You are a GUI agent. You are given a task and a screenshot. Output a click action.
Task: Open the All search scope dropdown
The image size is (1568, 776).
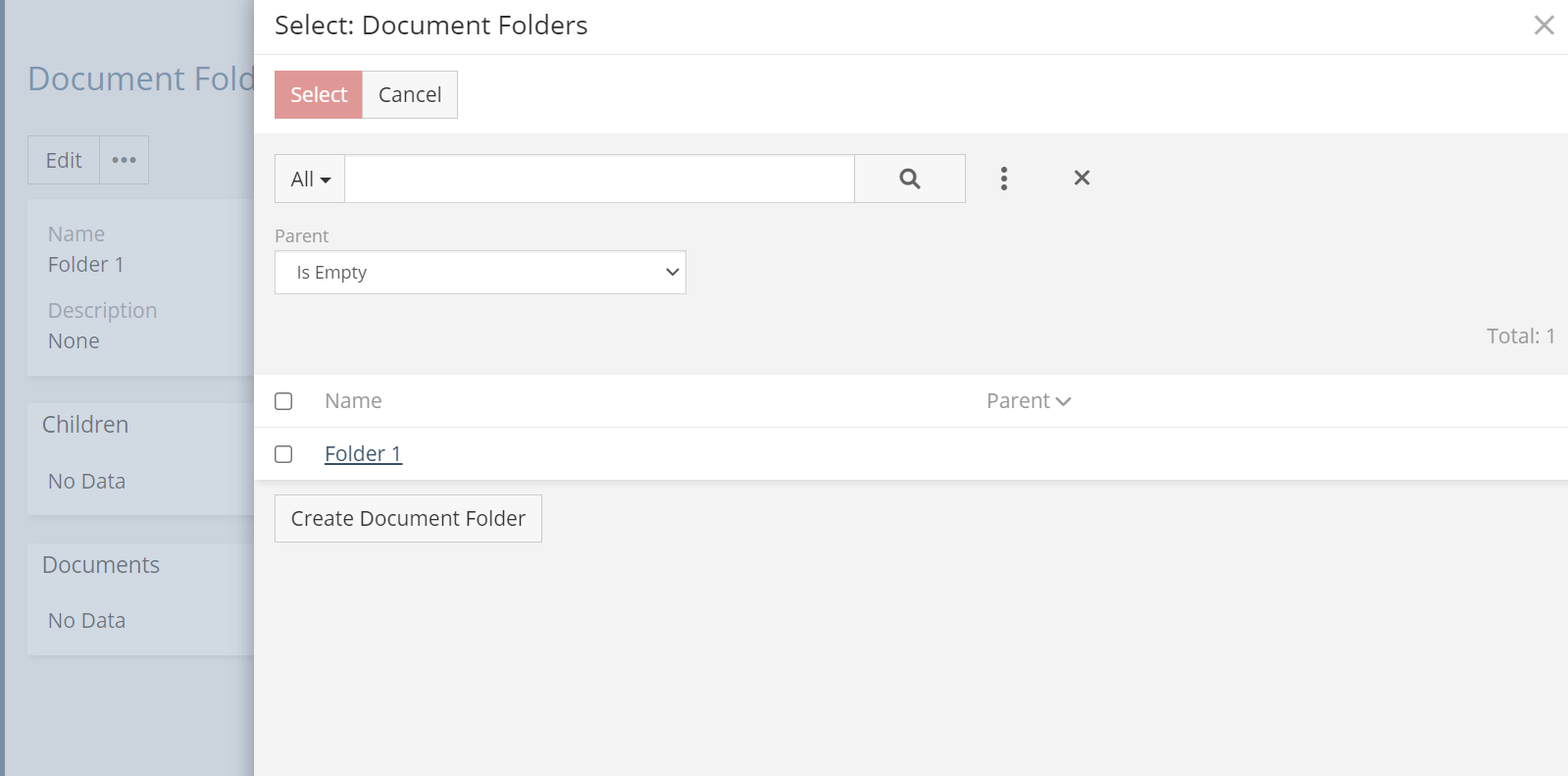[308, 179]
